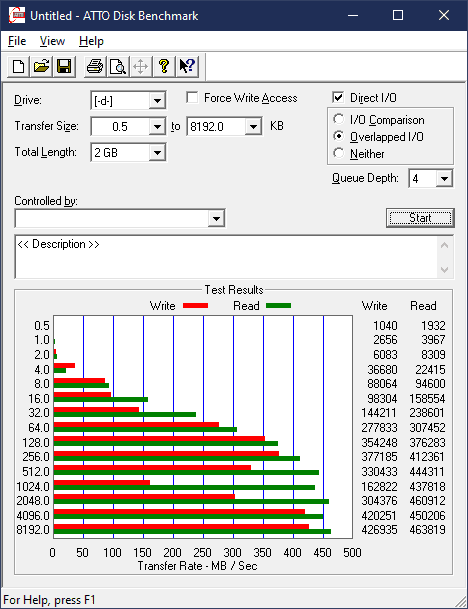The image size is (468, 609).
Task: Select the Overlapped I/O radio button
Action: (339, 136)
